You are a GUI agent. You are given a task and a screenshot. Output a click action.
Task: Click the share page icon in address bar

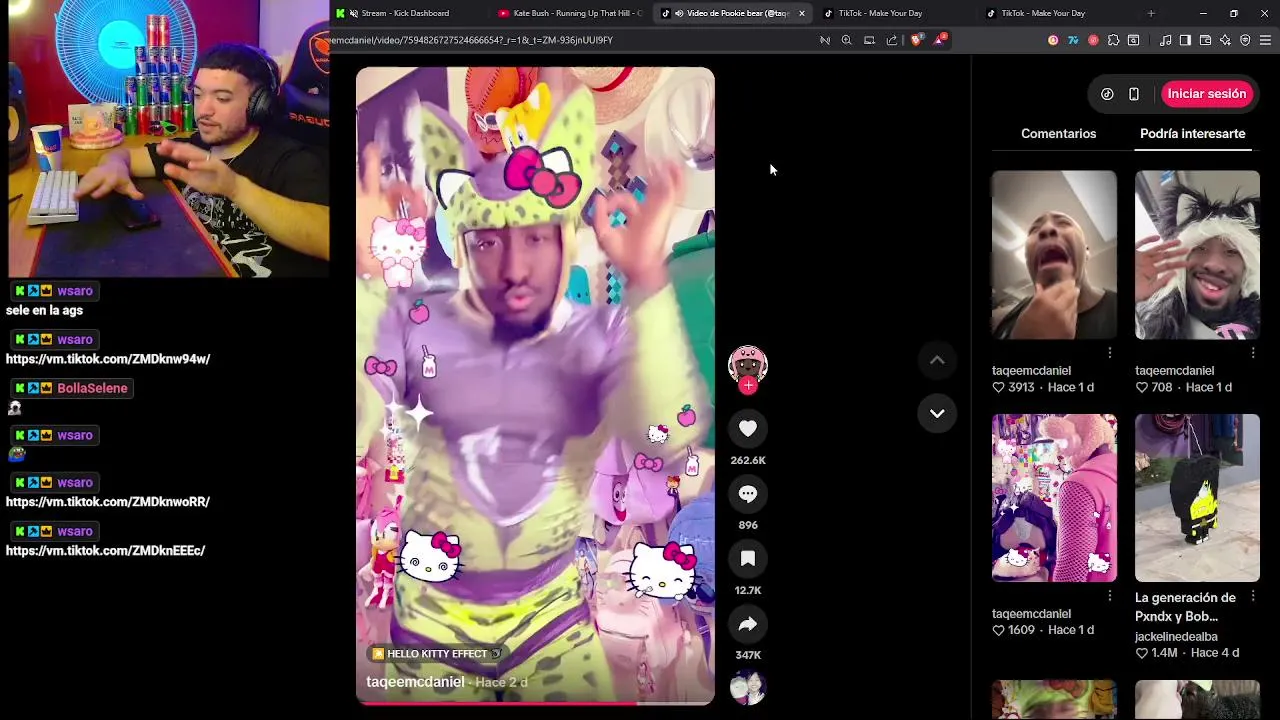tap(892, 40)
